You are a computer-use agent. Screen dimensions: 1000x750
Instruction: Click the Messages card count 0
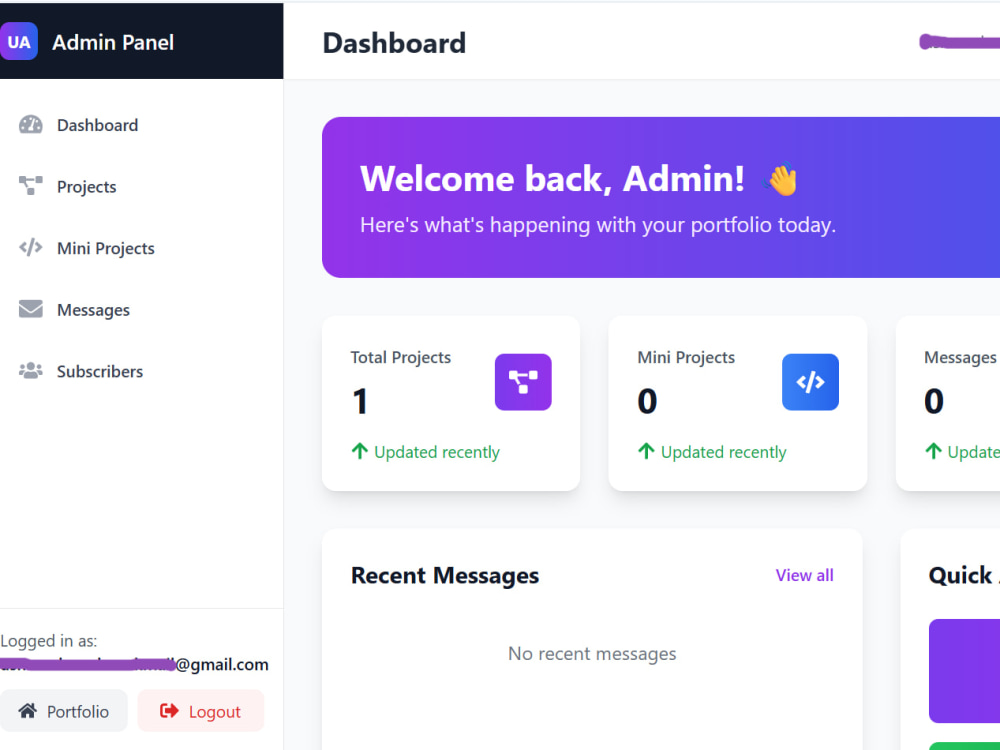934,401
